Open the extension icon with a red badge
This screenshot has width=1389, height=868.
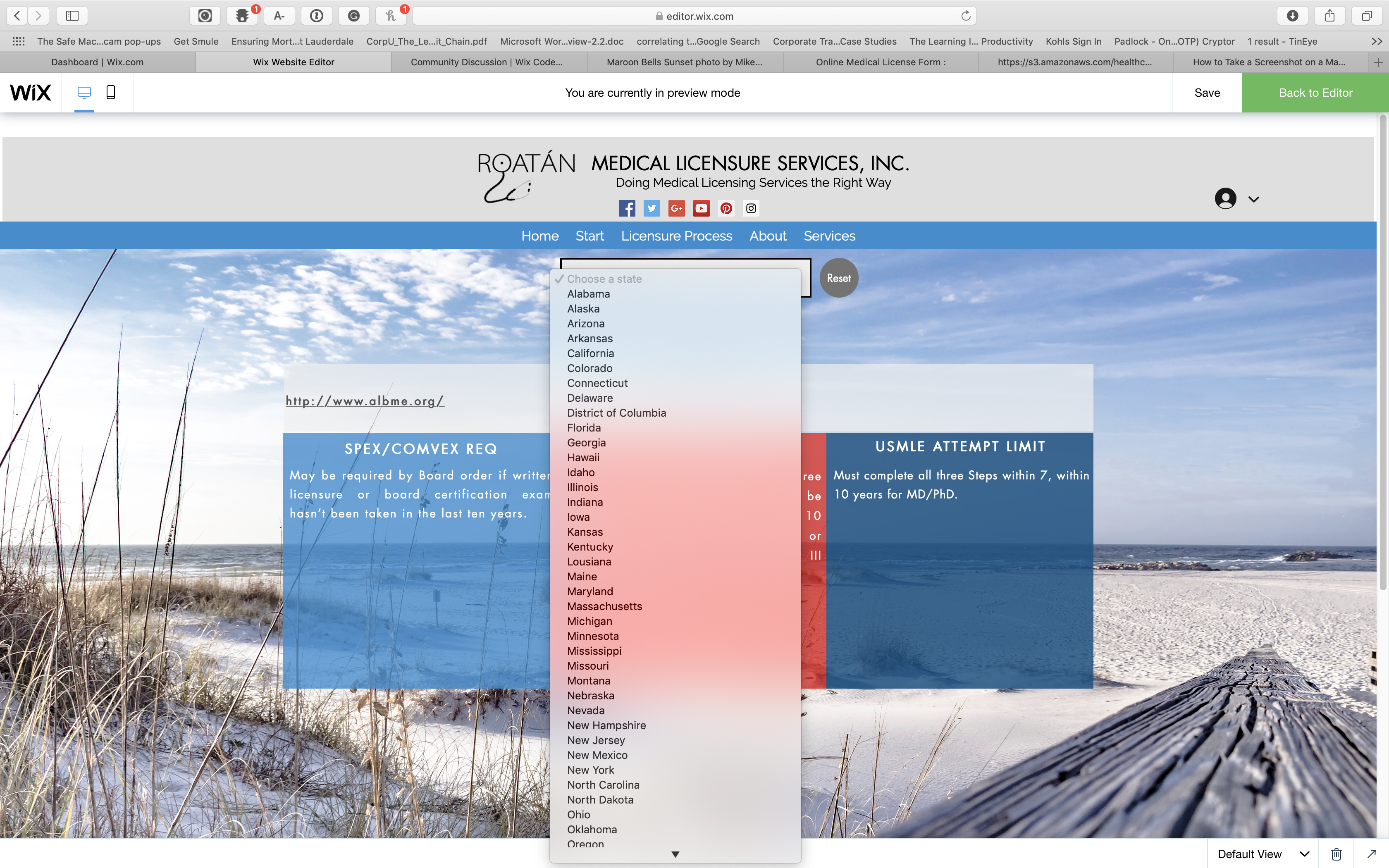(242, 16)
